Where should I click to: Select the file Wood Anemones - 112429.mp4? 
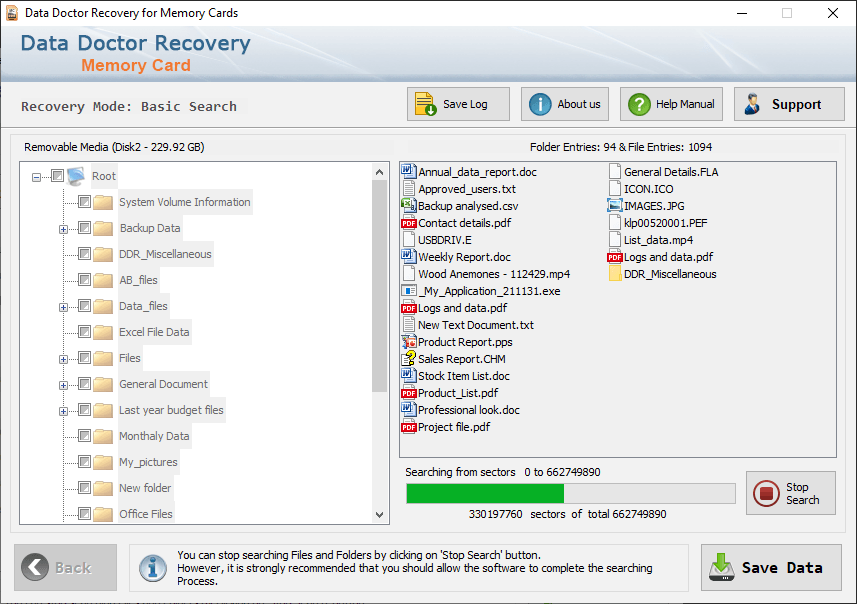[494, 274]
